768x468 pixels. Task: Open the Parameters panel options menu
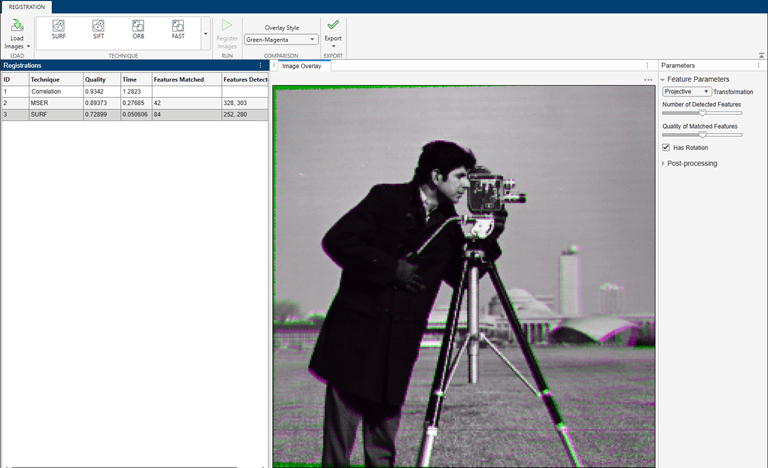pos(759,65)
